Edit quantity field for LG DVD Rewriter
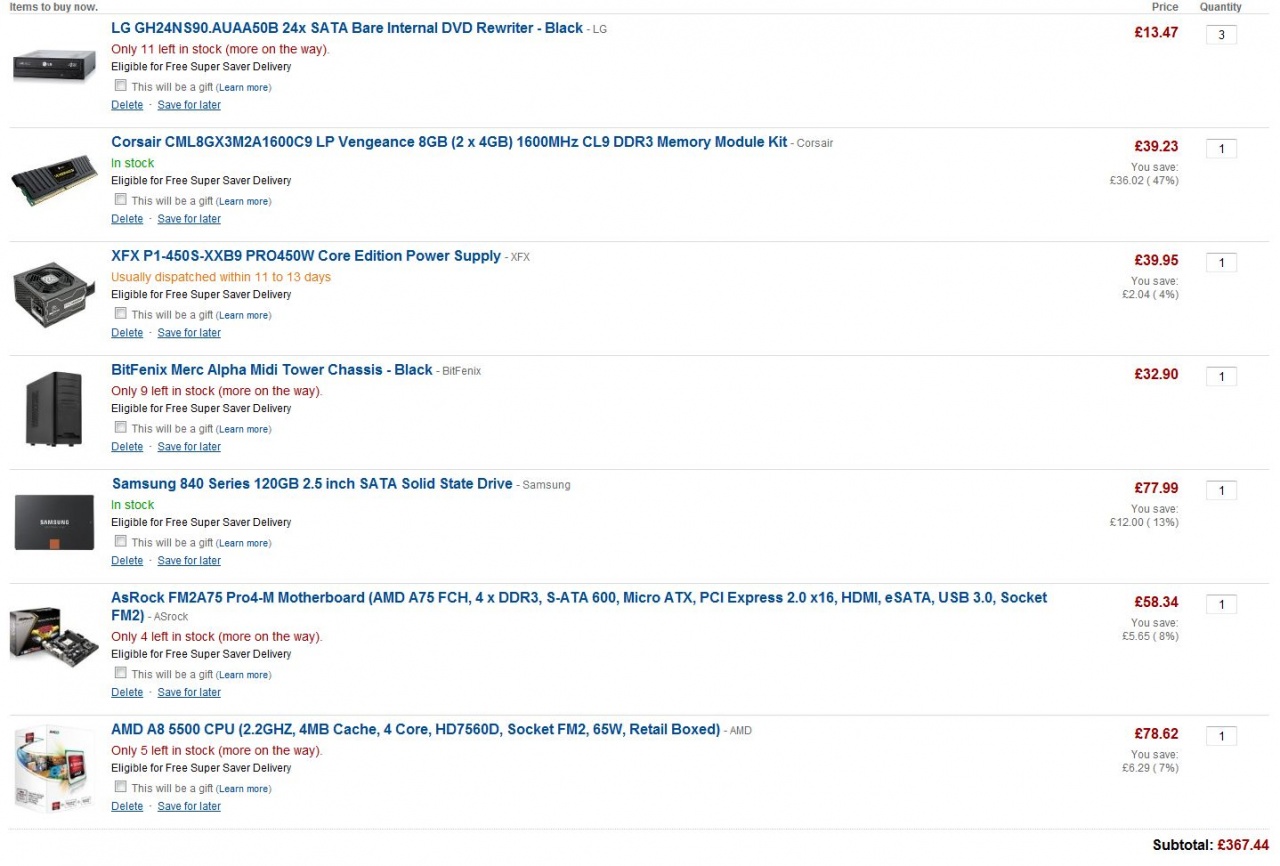 tap(1221, 35)
